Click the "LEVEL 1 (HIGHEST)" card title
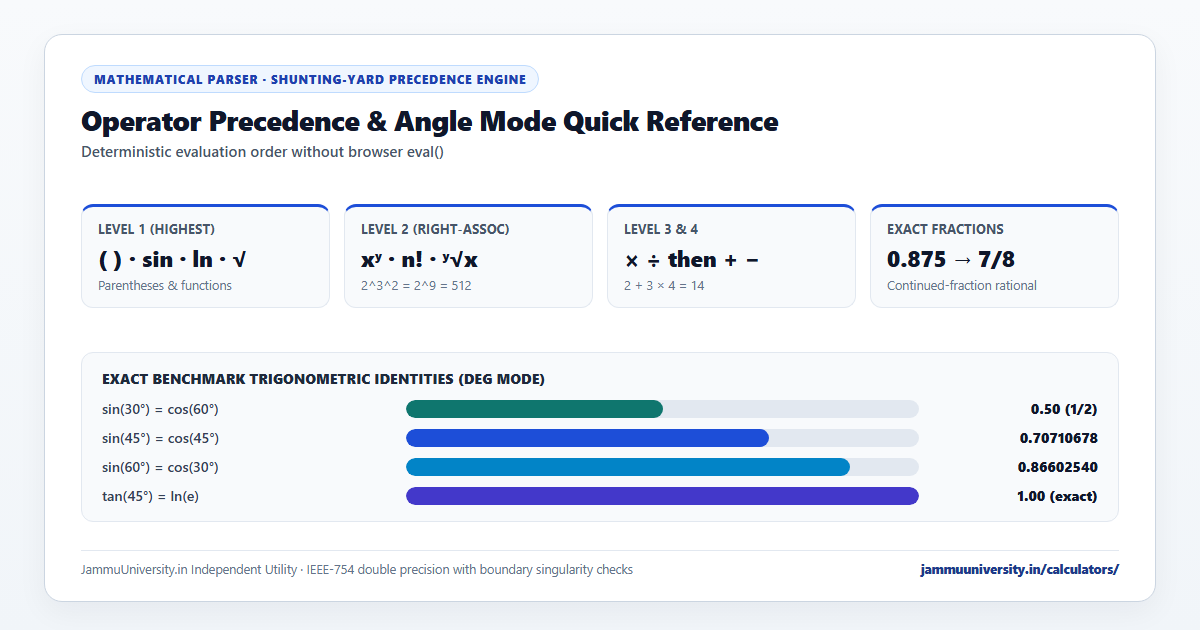Image resolution: width=1200 pixels, height=630 pixels. [x=156, y=229]
